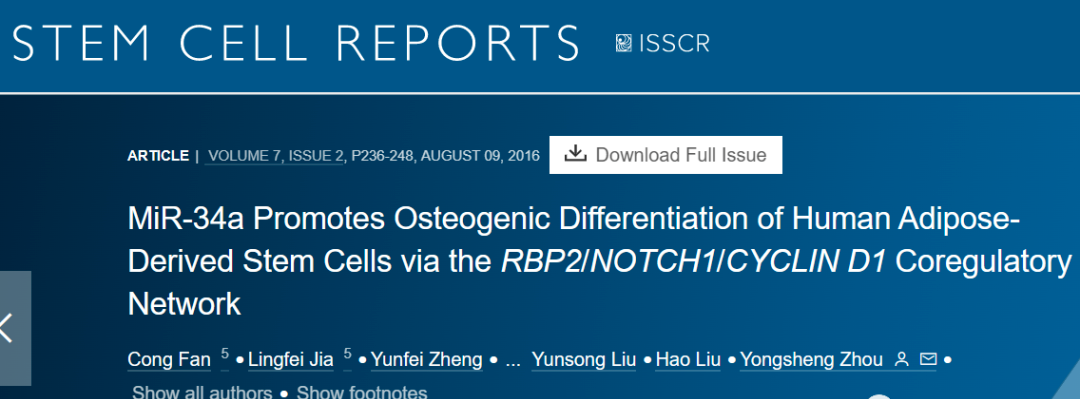Expand Show footnotes
This screenshot has width=1080, height=399.
(362, 393)
